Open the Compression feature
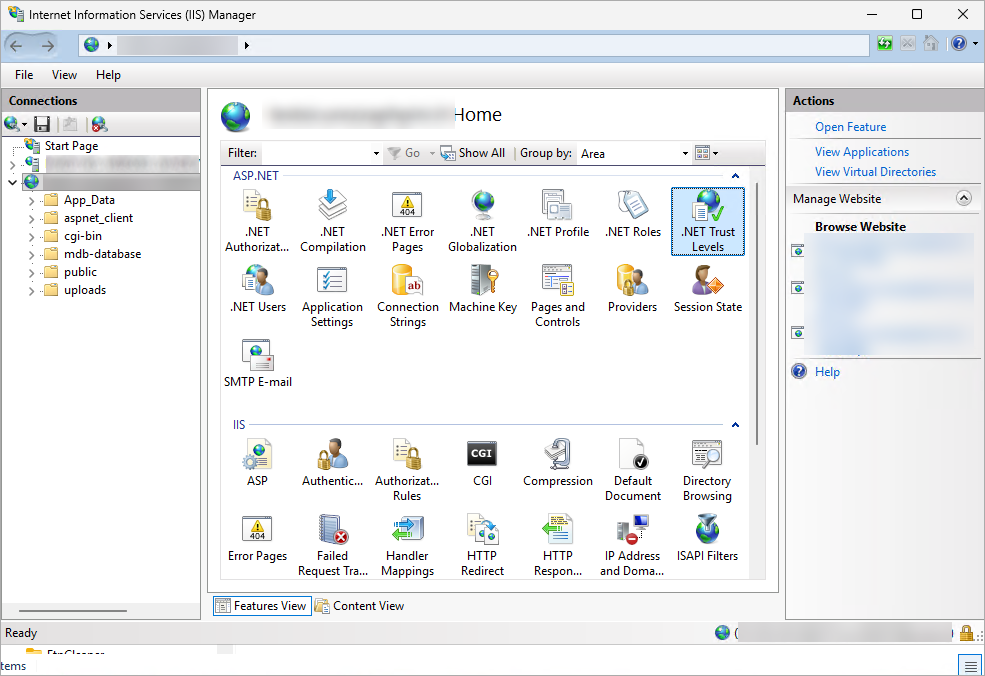The height and width of the screenshot is (676, 985). point(558,462)
